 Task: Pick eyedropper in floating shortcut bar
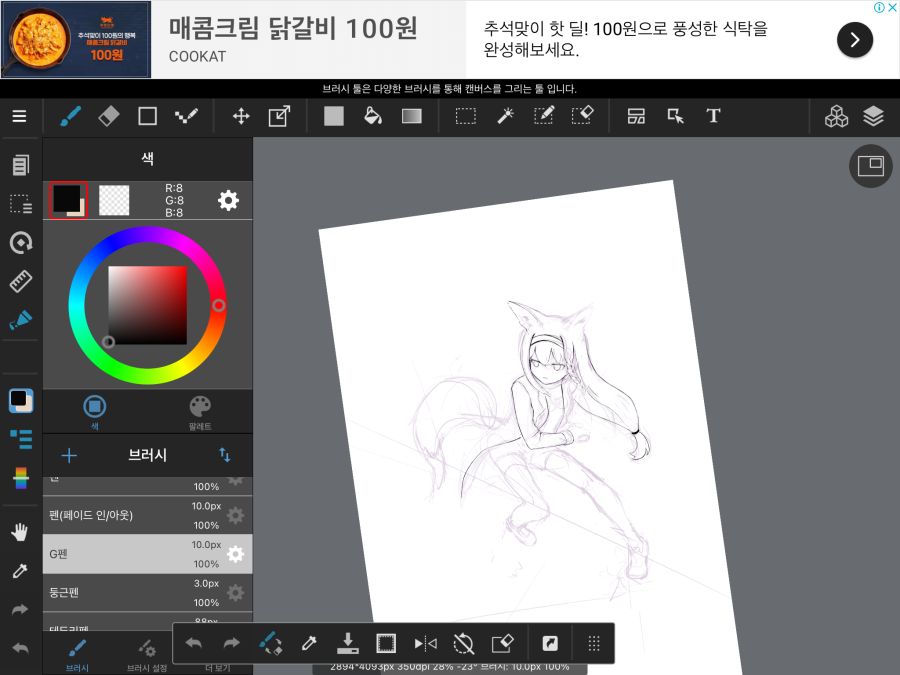click(309, 643)
